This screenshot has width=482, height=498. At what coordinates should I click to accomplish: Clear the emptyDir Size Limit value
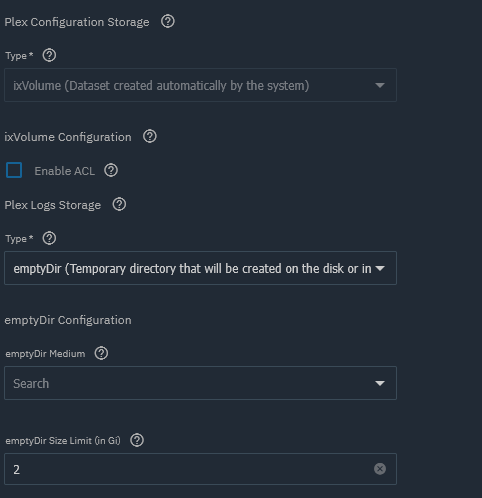pos(380,469)
